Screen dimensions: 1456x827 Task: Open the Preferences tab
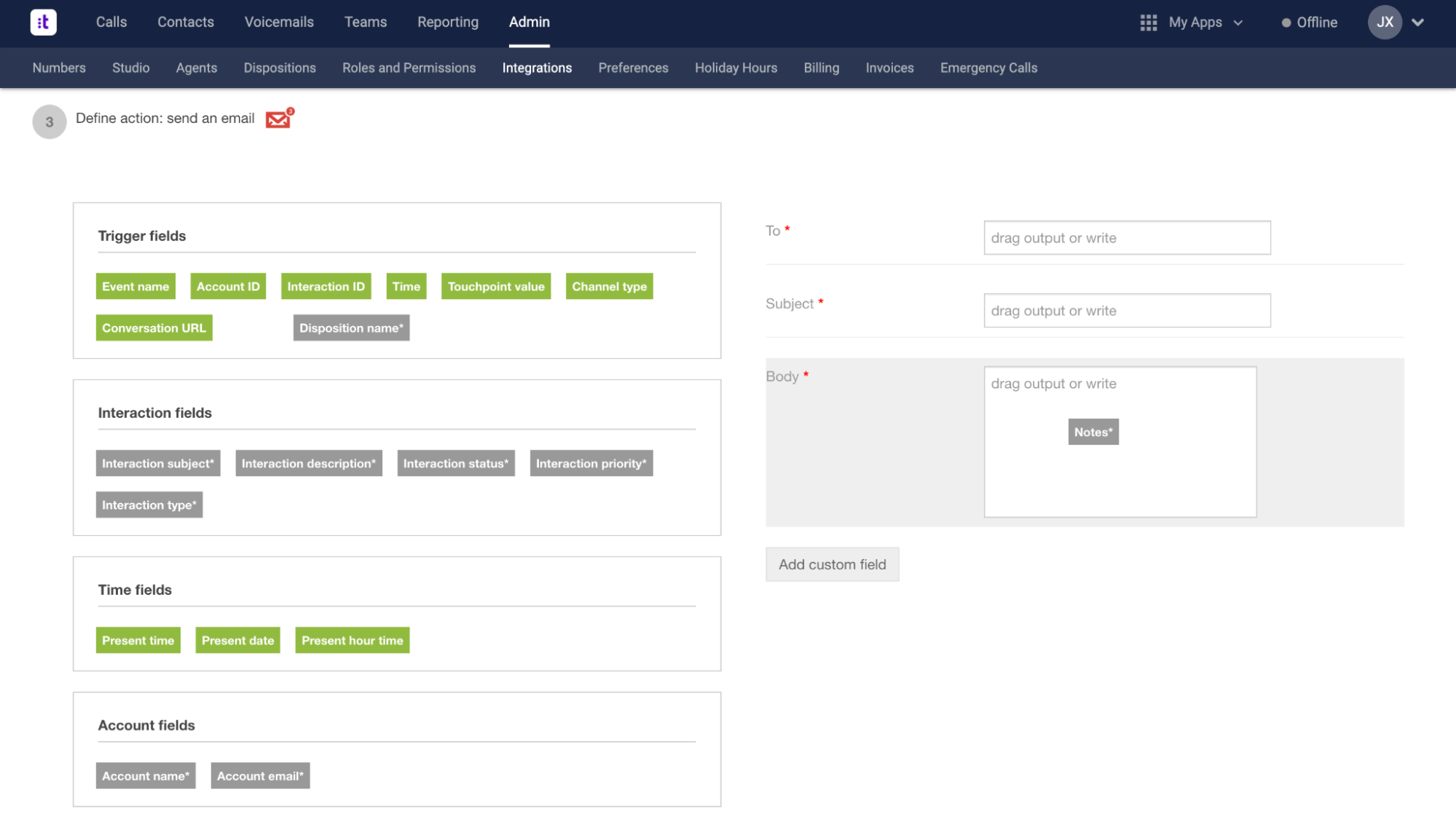coord(633,68)
